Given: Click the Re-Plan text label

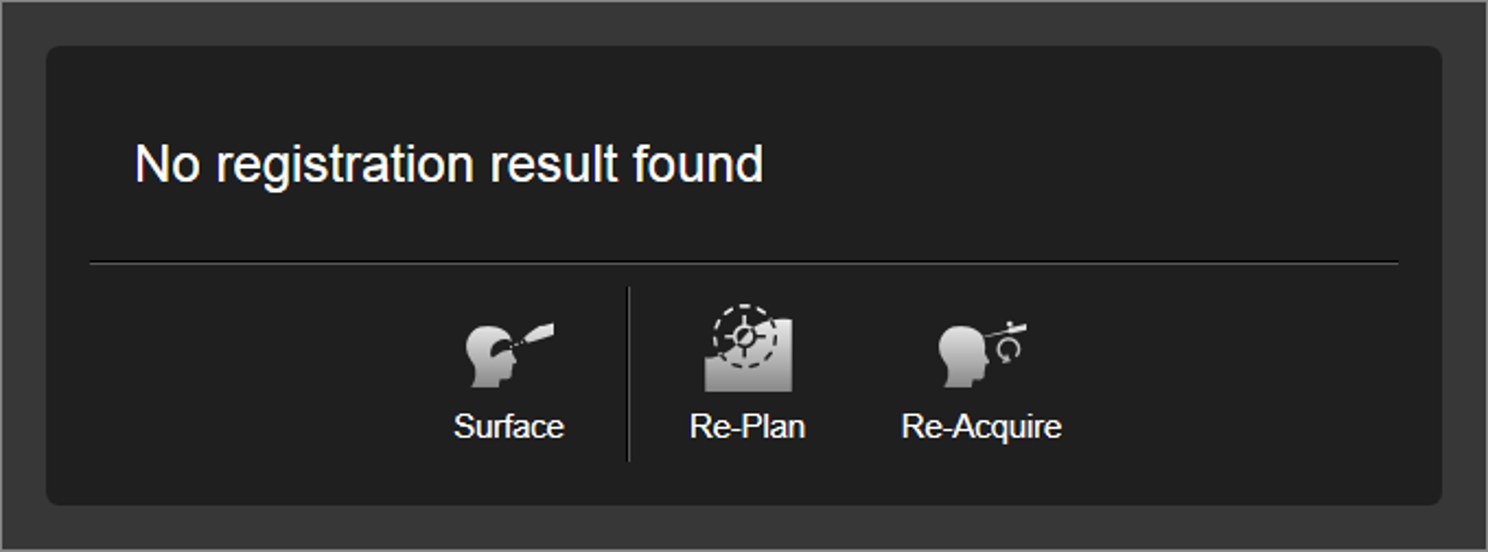Looking at the screenshot, I should pos(747,427).
